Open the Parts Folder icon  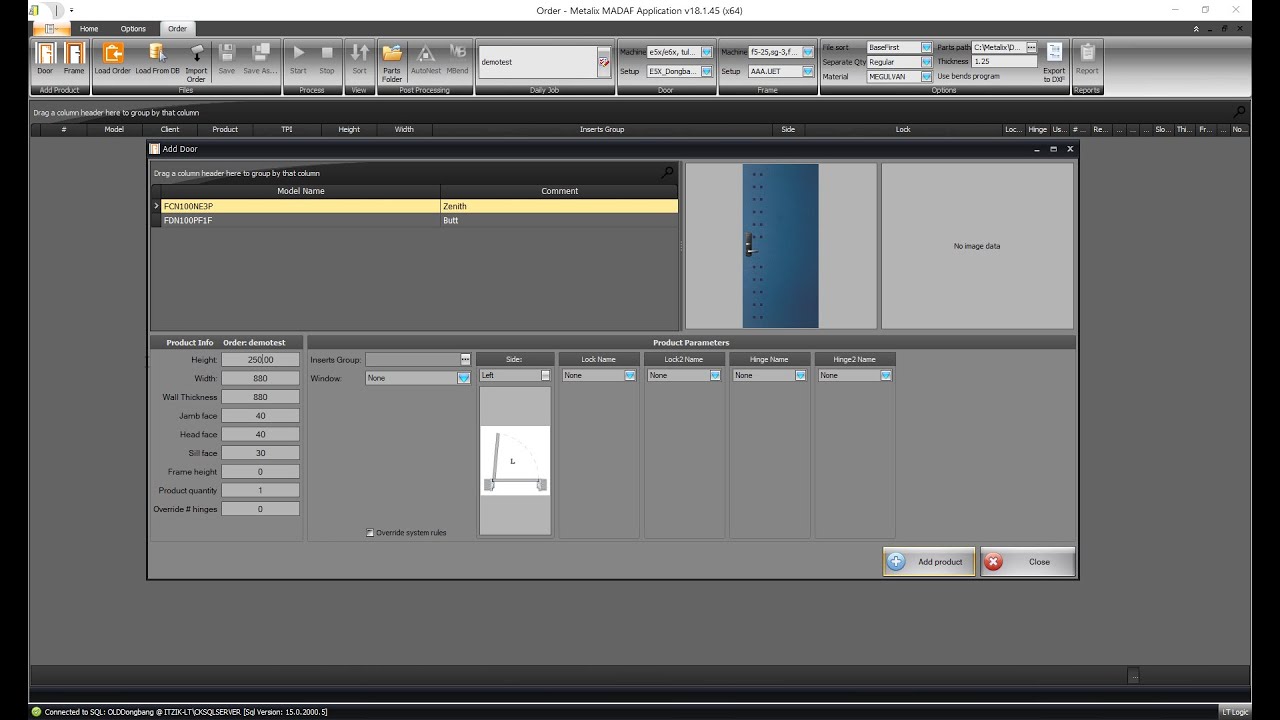pos(392,53)
